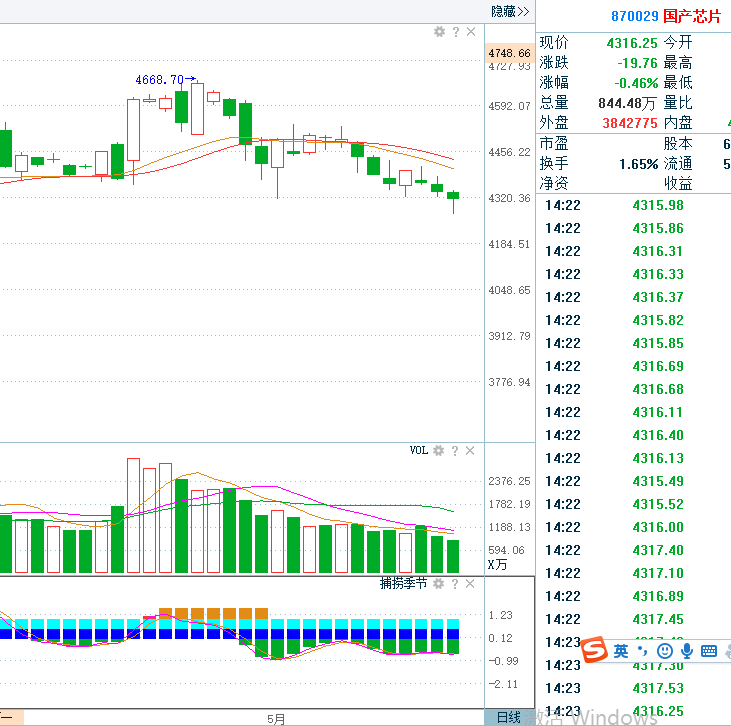Click the Sogou input method logo
This screenshot has width=731, height=726.
point(596,651)
